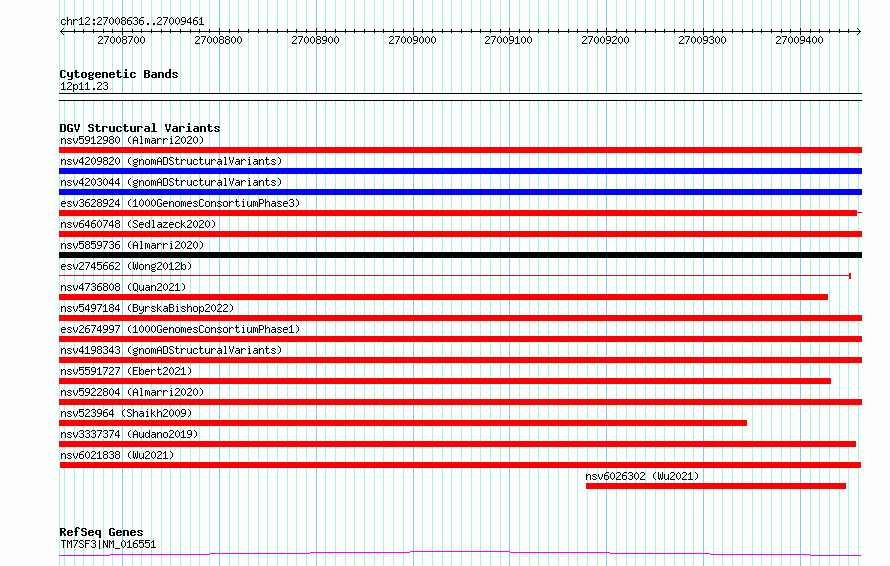
Task: Click the magenta TM7SF3 gene line
Action: click(x=460, y=553)
